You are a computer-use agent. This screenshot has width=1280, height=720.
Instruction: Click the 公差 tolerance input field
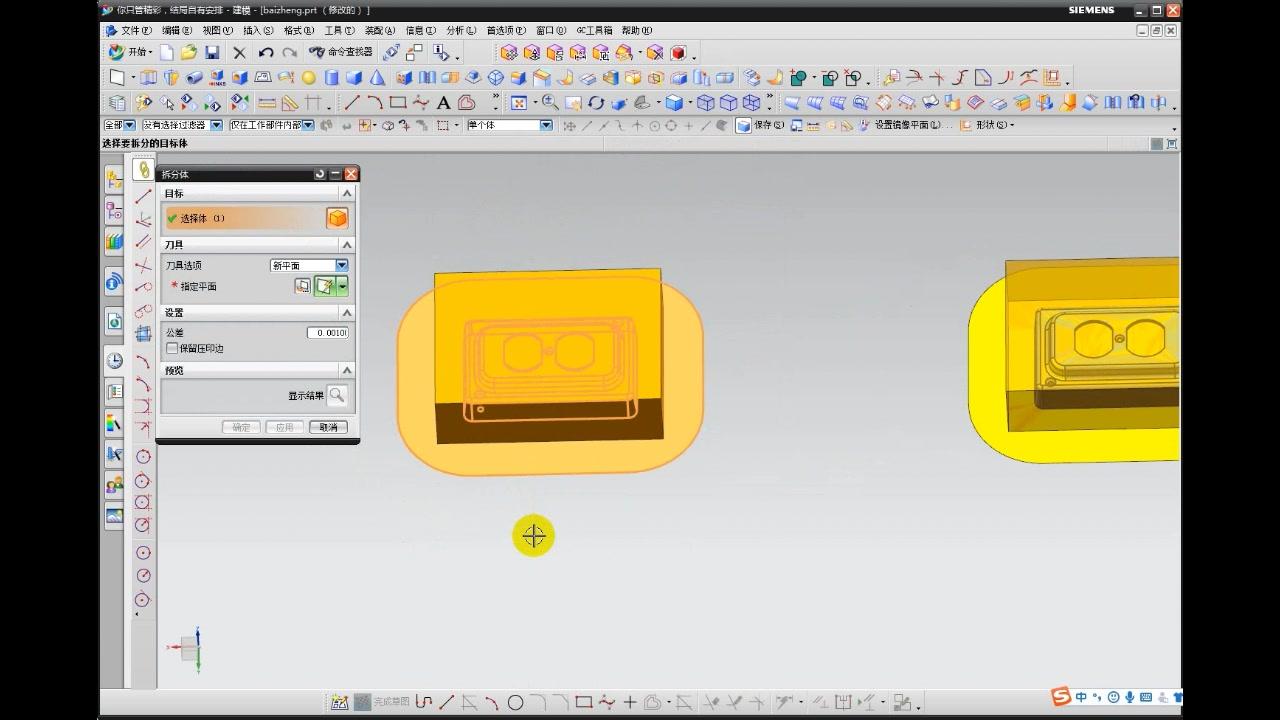[x=327, y=332]
